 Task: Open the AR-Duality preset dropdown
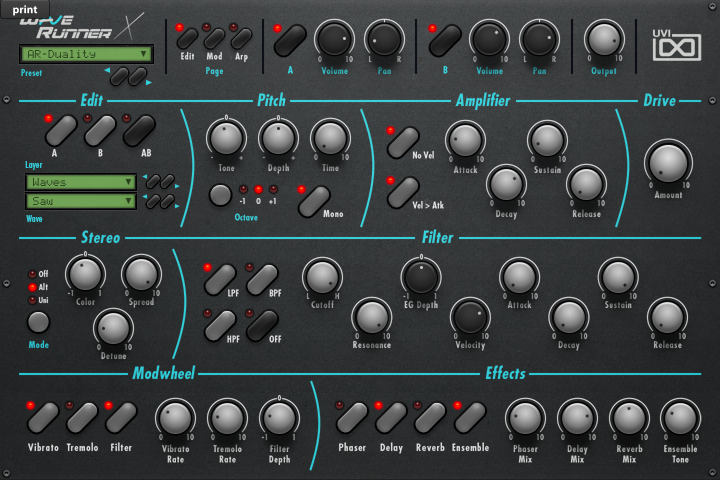(x=86, y=54)
